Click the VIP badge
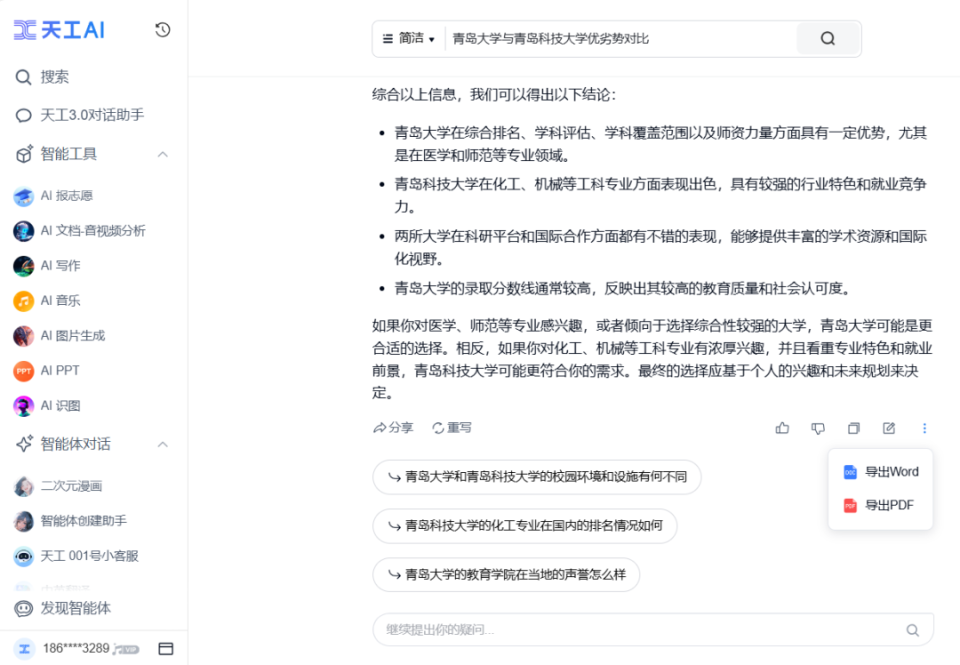 126,649
